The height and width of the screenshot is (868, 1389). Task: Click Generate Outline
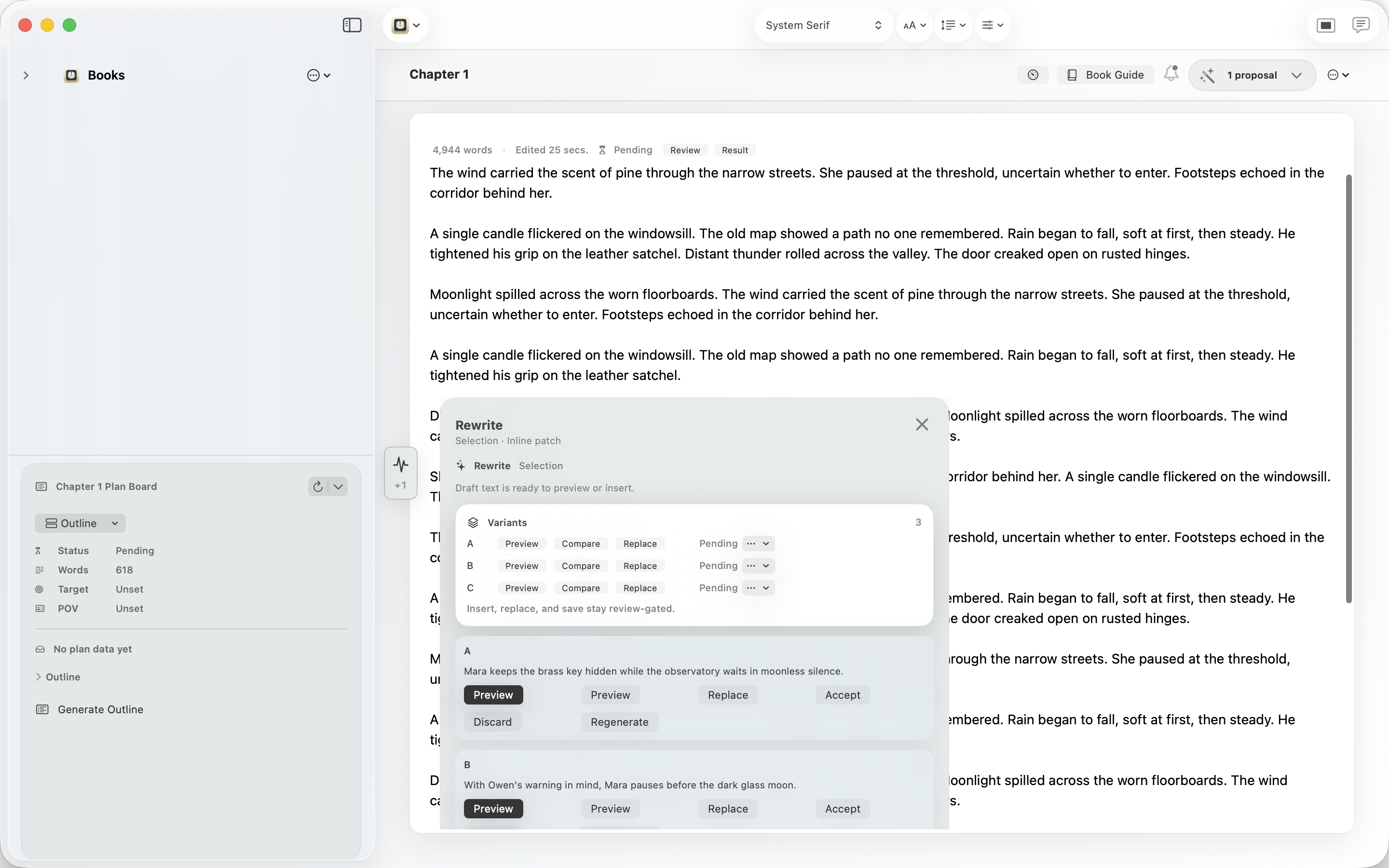[90, 709]
